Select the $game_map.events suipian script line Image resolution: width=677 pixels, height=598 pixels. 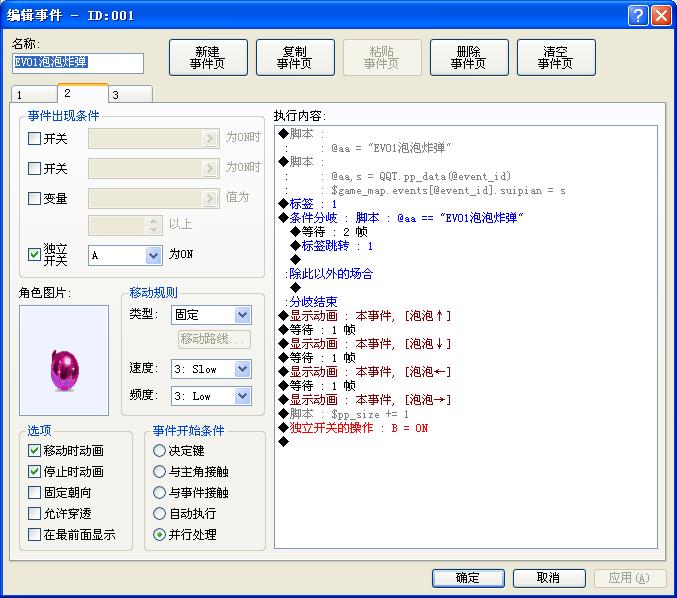pyautogui.click(x=448, y=190)
